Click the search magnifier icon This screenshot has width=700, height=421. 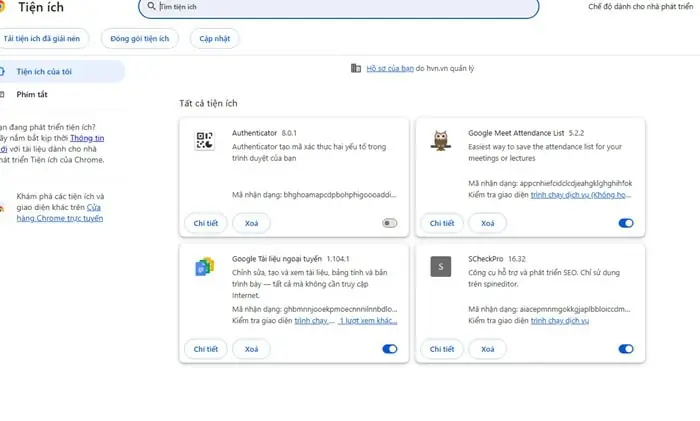click(151, 6)
